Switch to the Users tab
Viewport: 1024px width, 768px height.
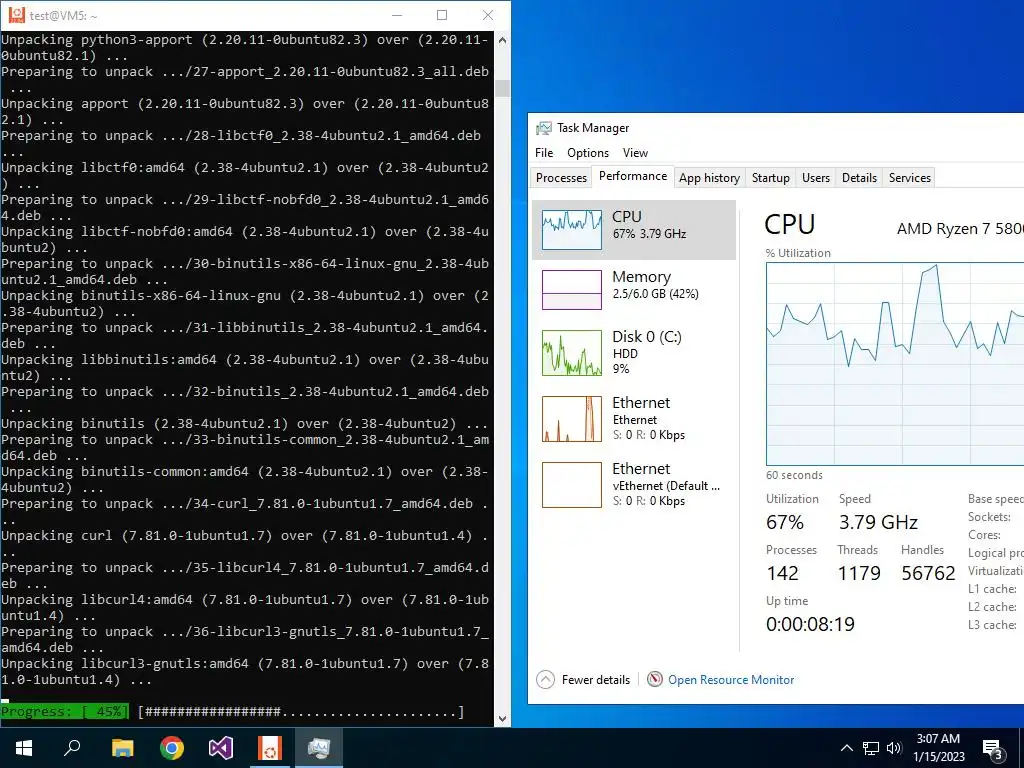(816, 178)
